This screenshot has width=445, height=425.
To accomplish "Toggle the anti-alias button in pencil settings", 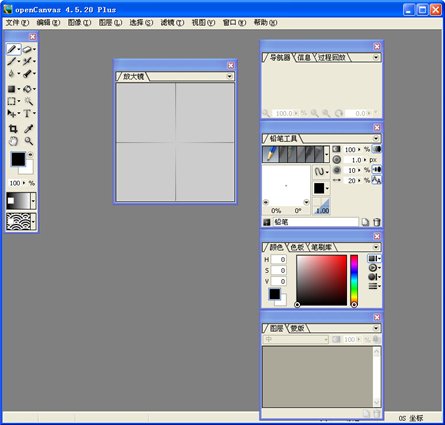I will point(377,180).
